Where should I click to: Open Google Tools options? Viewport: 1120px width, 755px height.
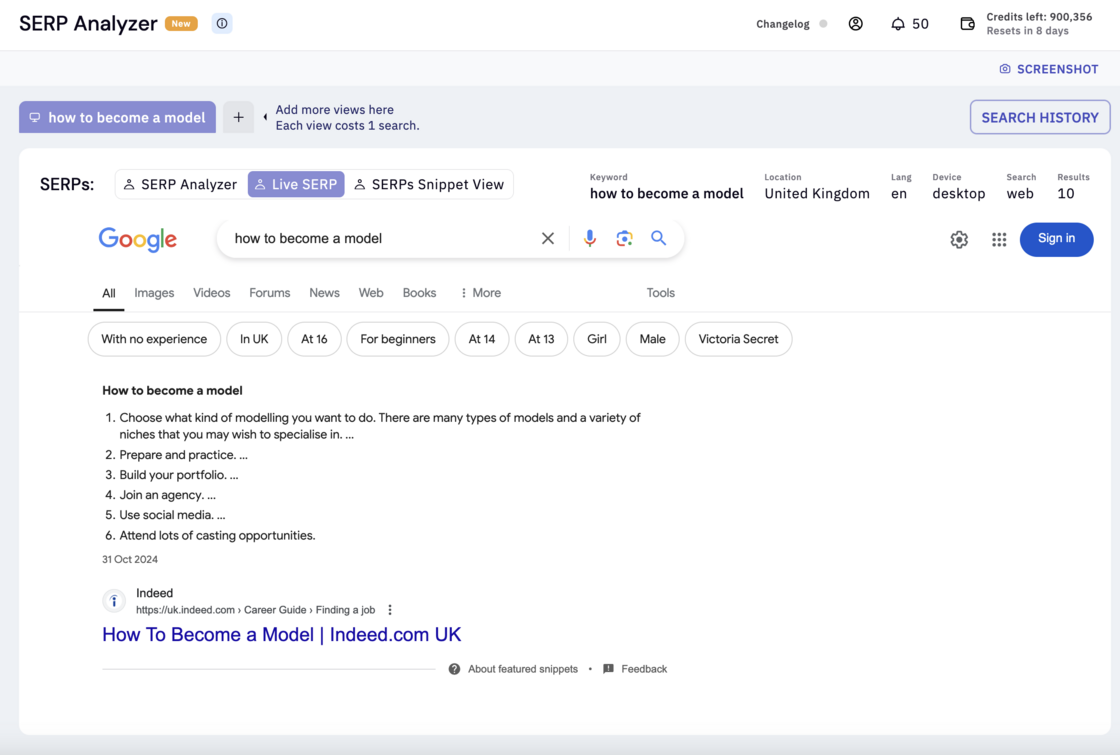click(x=661, y=293)
